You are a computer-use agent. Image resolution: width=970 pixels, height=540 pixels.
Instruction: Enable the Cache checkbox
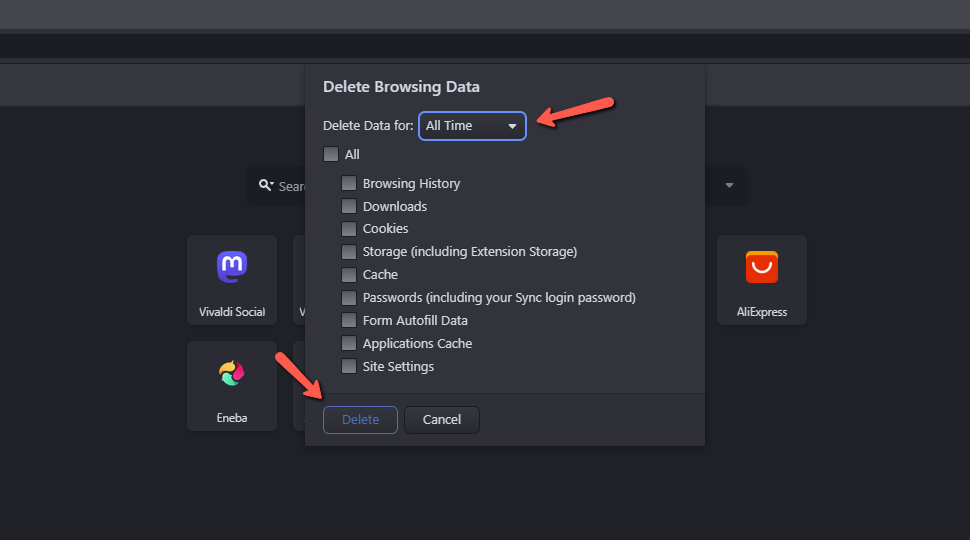tap(349, 275)
